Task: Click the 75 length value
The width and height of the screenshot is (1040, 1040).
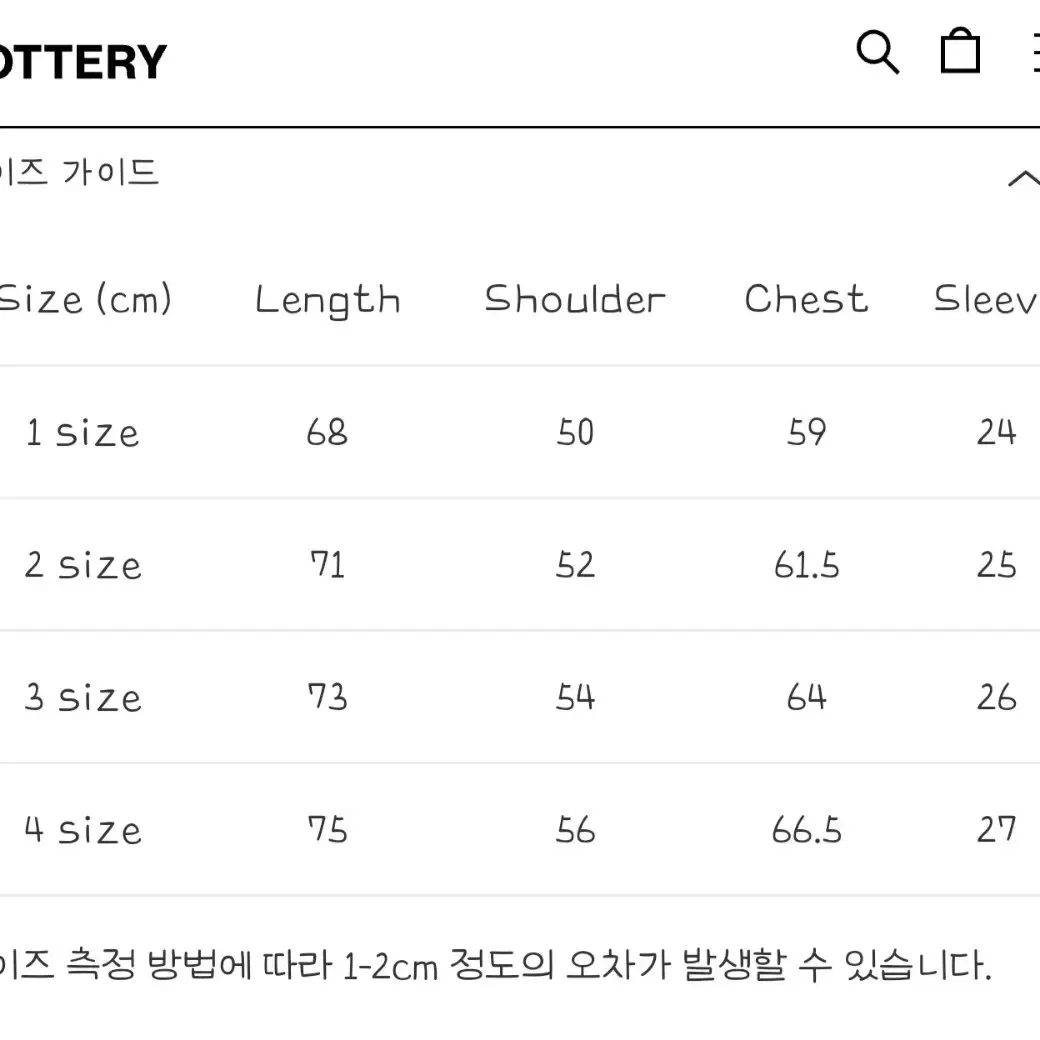Action: (x=327, y=830)
